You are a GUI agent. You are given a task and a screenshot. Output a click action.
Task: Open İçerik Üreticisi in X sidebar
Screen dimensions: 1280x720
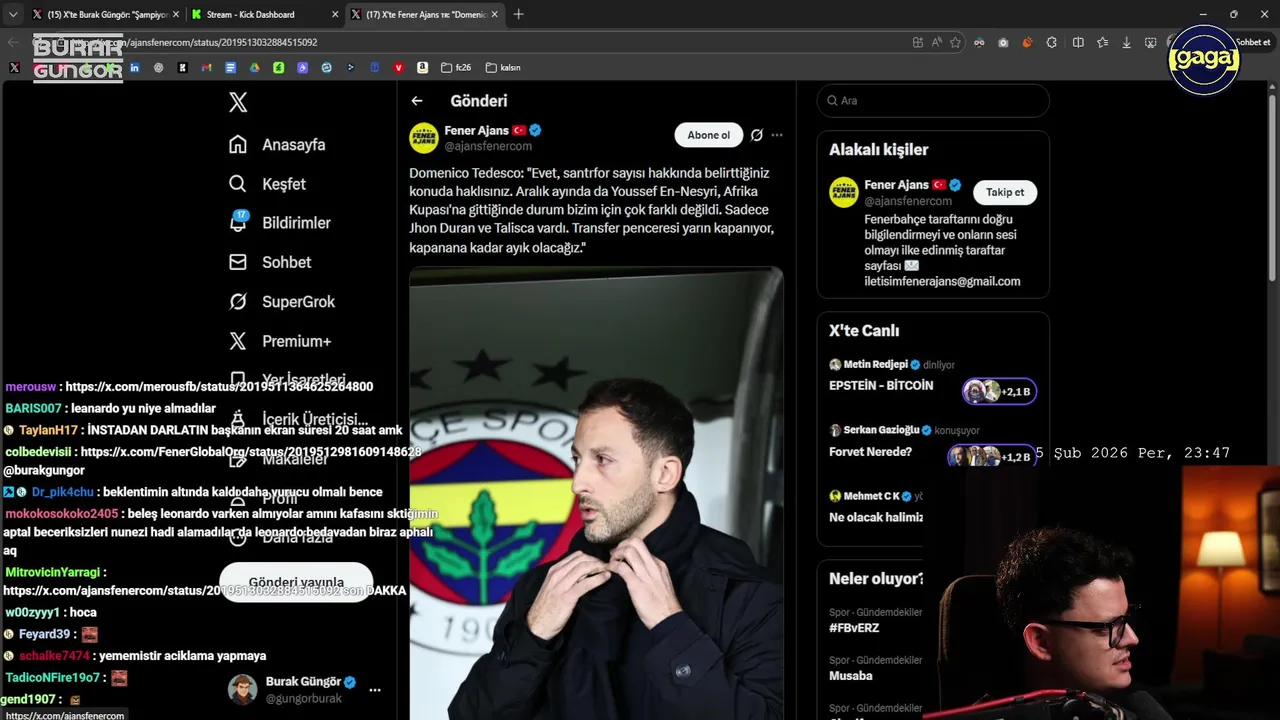click(x=298, y=419)
